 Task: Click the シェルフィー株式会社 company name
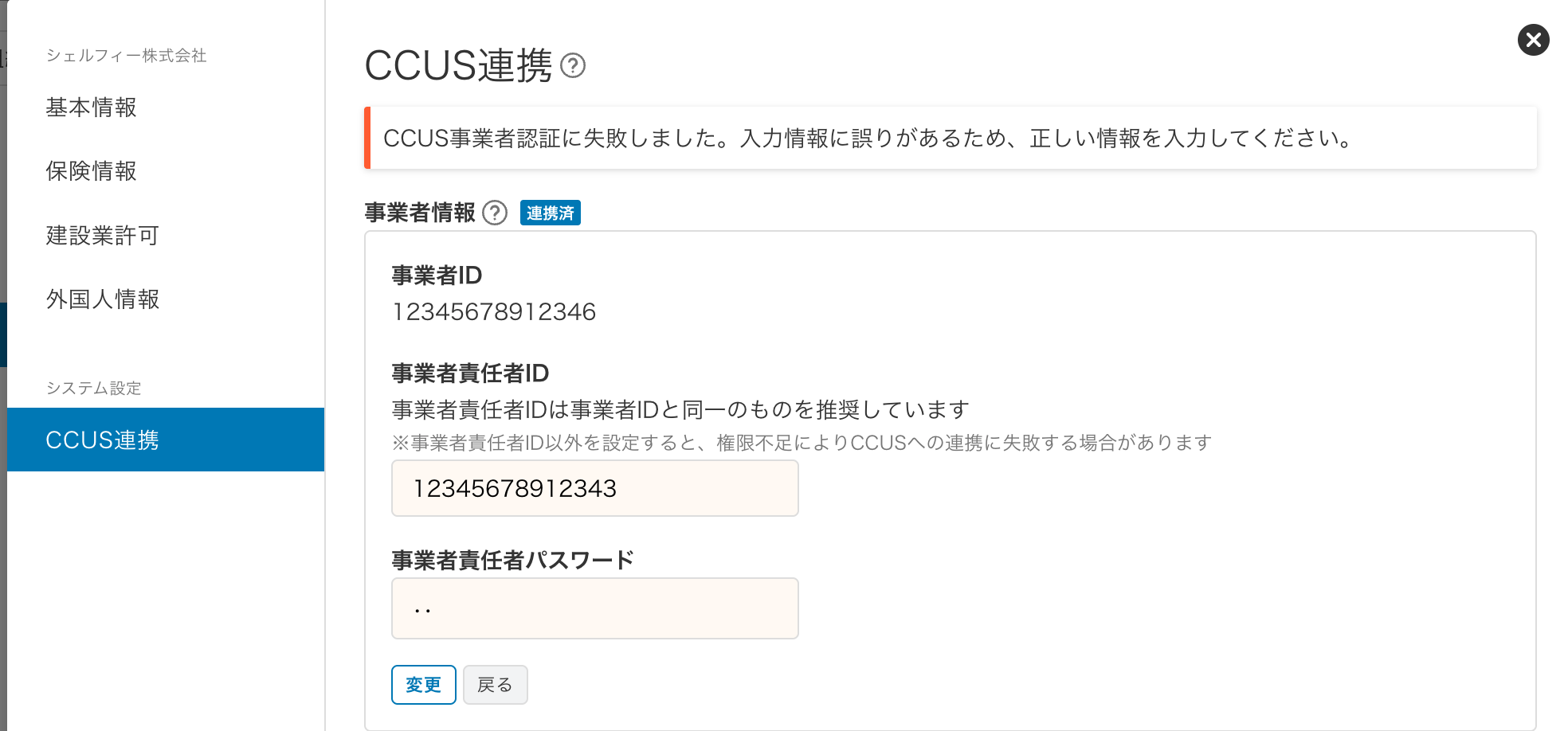(126, 56)
